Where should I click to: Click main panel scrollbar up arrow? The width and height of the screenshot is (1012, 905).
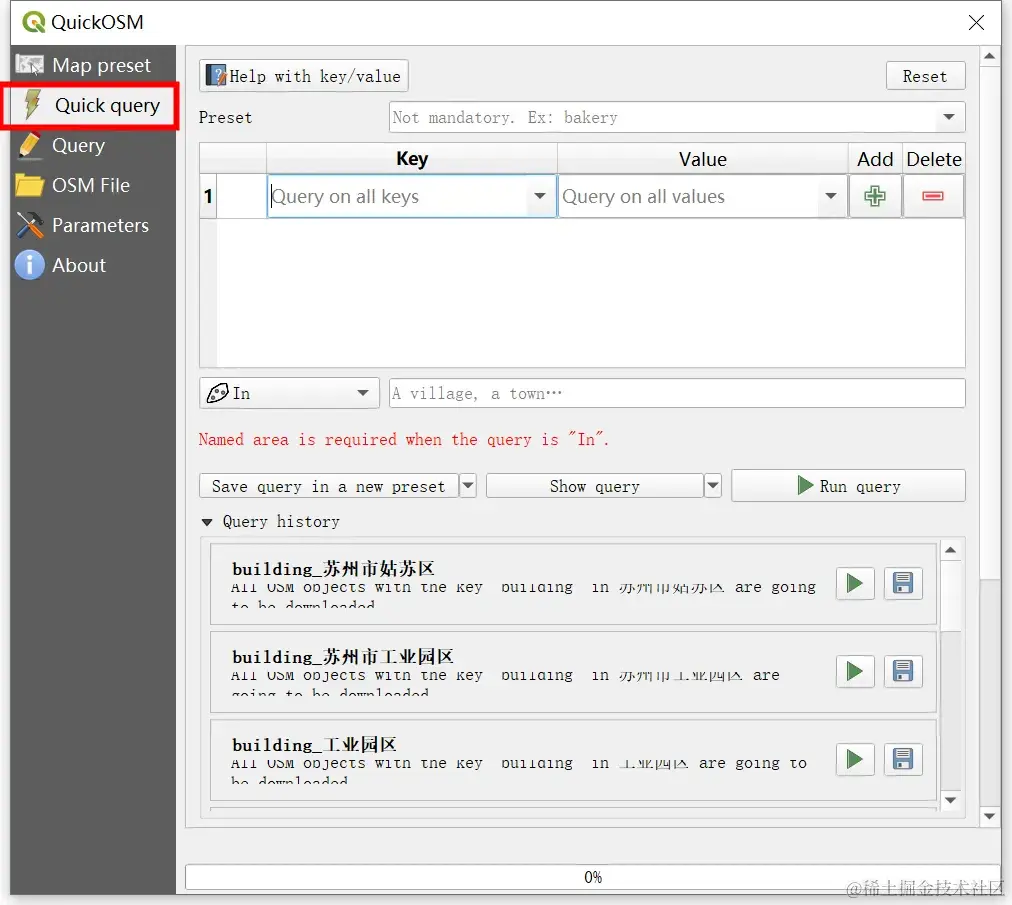pyautogui.click(x=989, y=56)
